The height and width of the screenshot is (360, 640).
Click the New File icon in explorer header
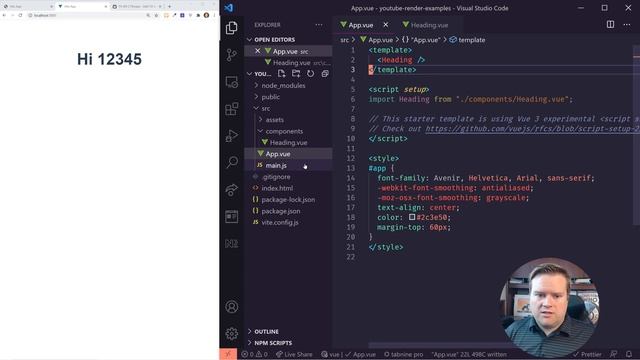click(x=281, y=73)
